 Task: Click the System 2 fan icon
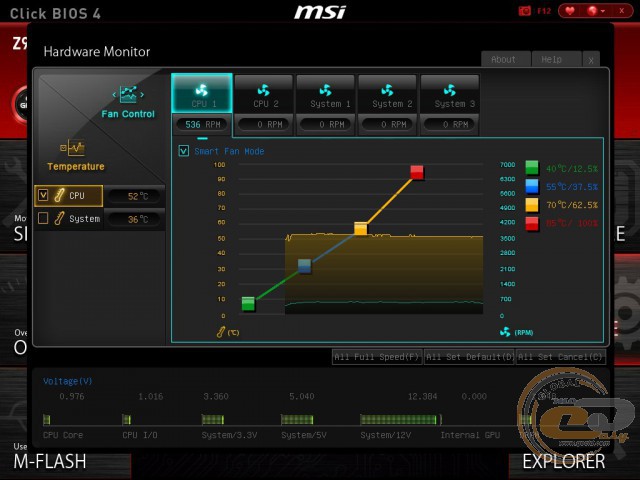coord(387,90)
